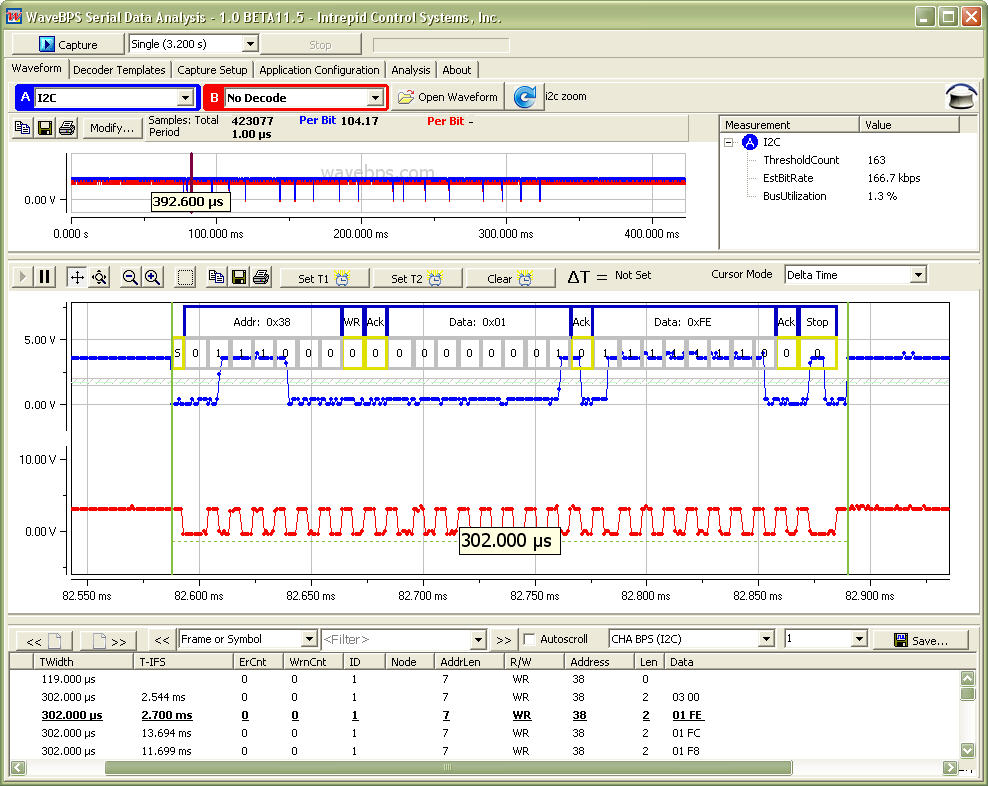Save waveform using the floppy icon before Set T1
The image size is (988, 786).
point(239,277)
